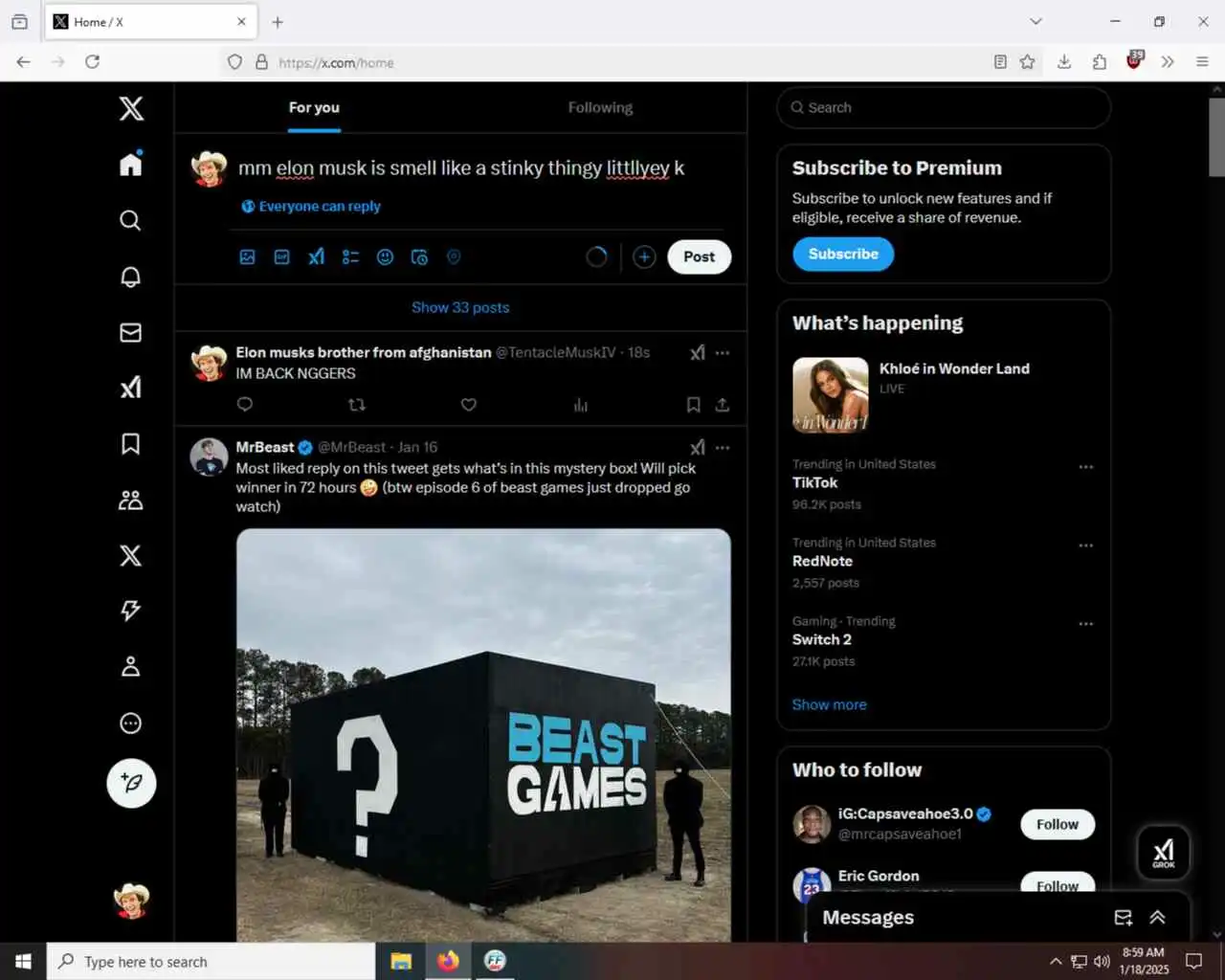The width and height of the screenshot is (1225, 980).
Task: Open Premium X icon in the sidebar
Action: click(x=131, y=555)
